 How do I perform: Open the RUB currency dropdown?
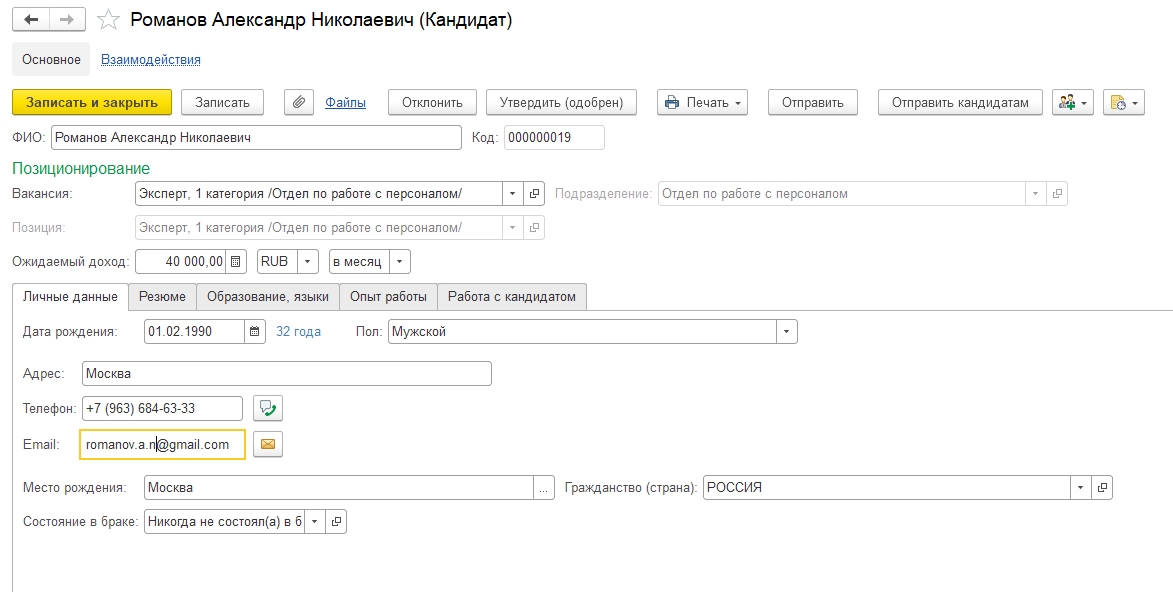(308, 262)
